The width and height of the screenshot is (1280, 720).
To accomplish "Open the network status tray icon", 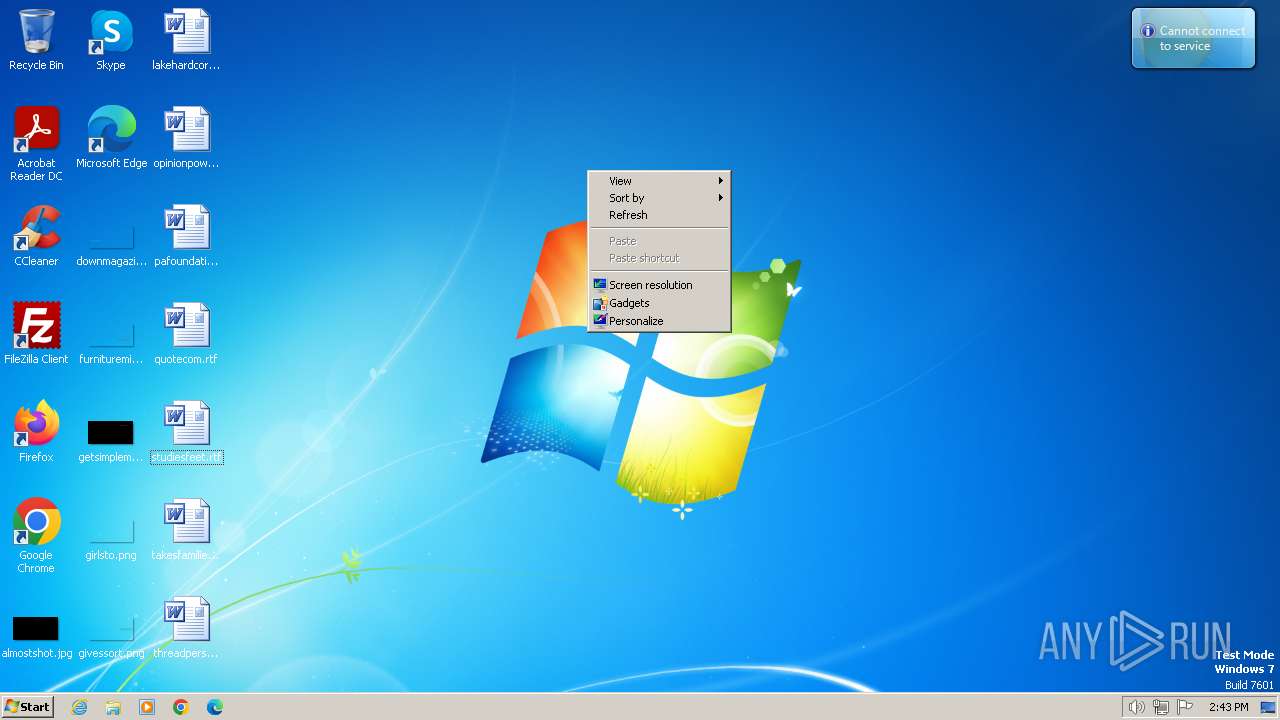I will coord(1161,707).
